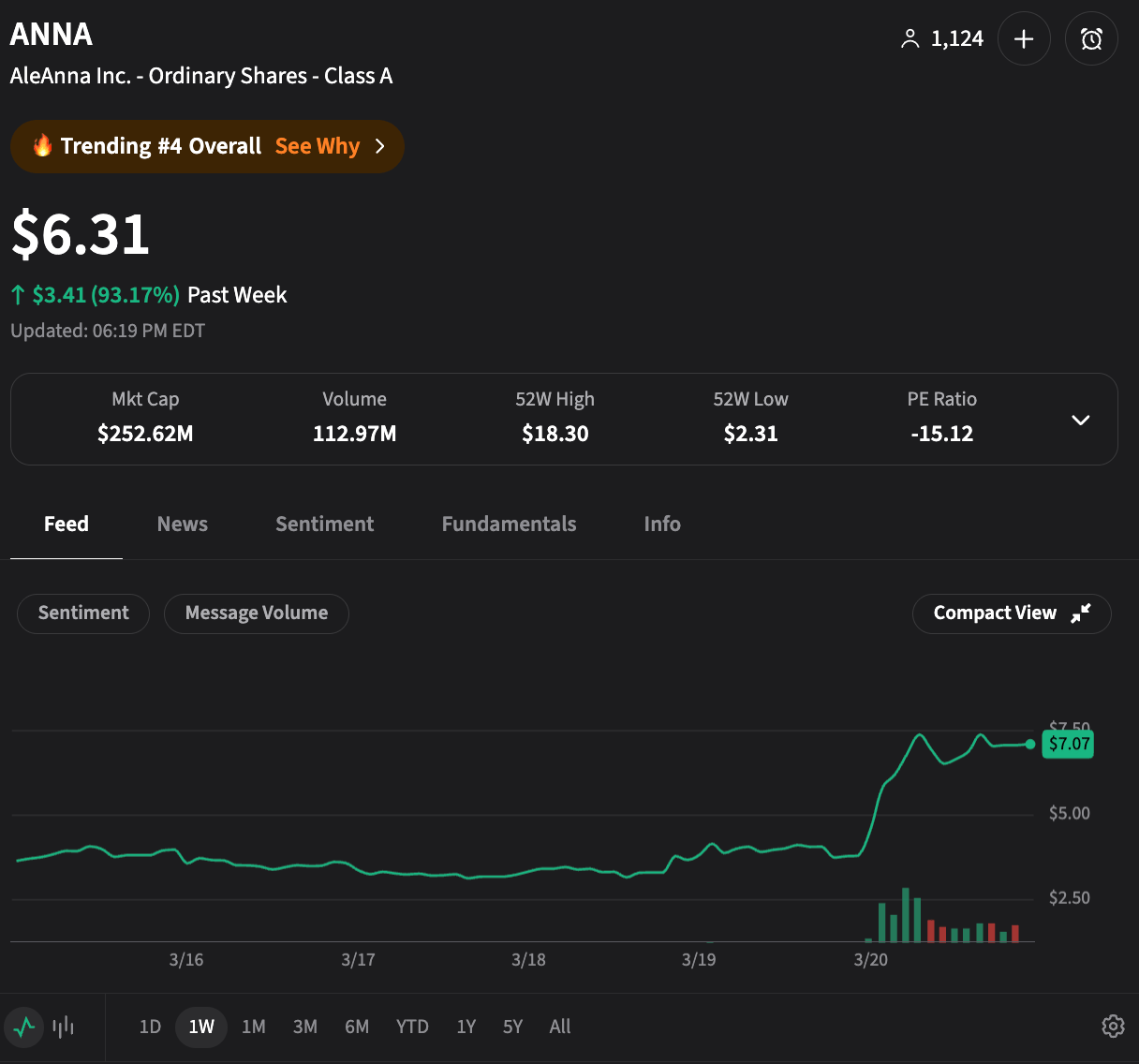Select the 1D time range
Image resolution: width=1139 pixels, height=1064 pixels.
tap(150, 1027)
